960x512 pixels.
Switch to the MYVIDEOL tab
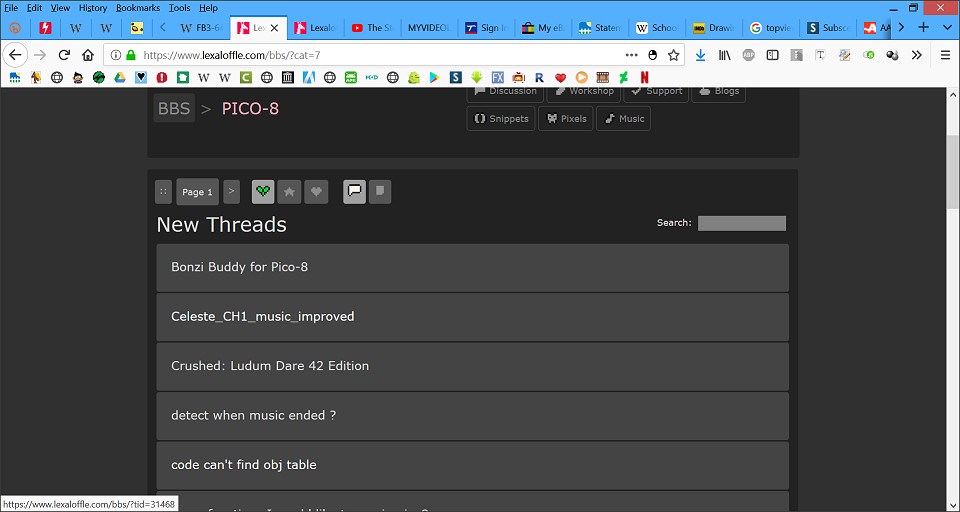(x=429, y=28)
